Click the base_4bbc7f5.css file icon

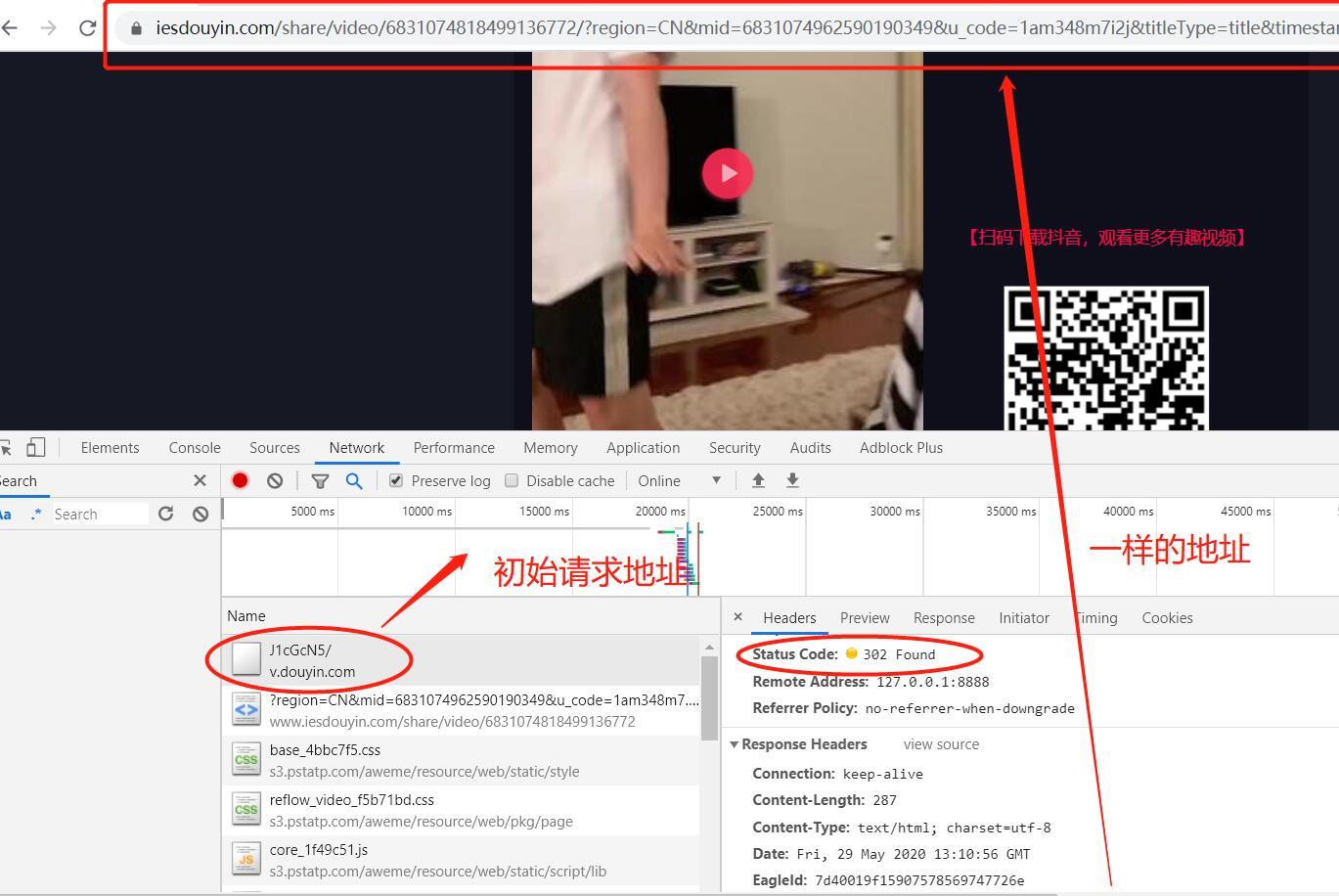pos(246,759)
